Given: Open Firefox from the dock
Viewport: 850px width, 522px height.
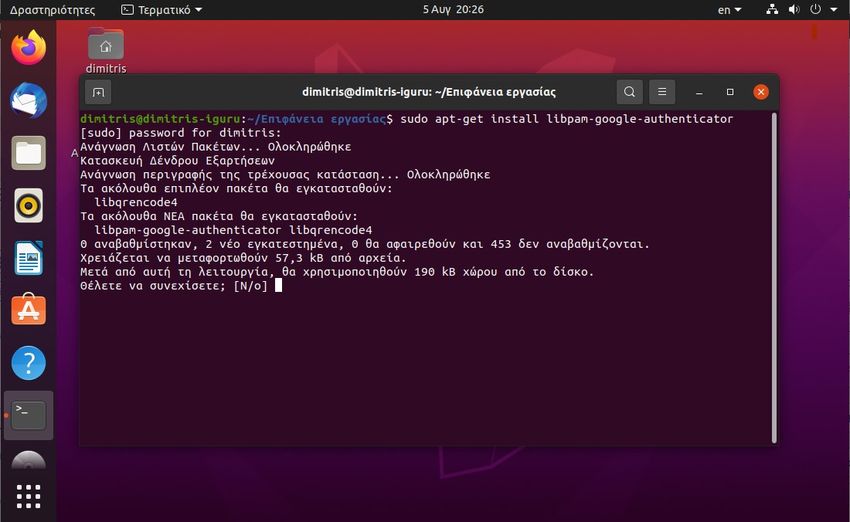Looking at the screenshot, I should click(x=29, y=48).
